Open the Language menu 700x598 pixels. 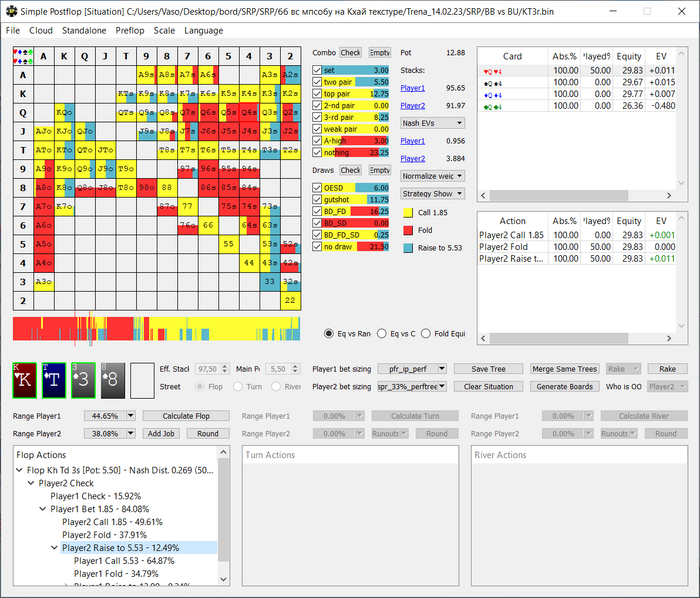[x=204, y=30]
